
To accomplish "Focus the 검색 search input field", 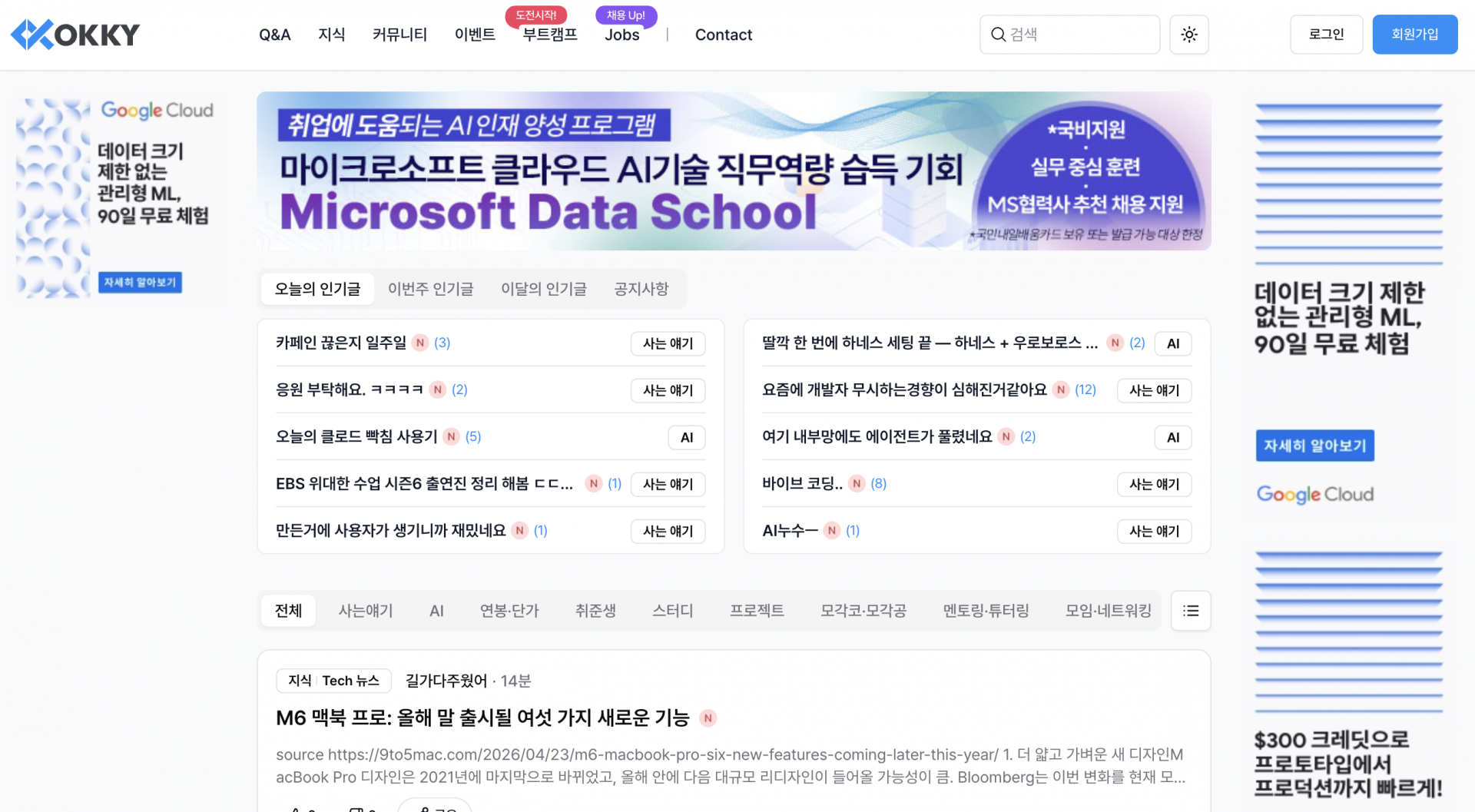I will [x=1069, y=35].
